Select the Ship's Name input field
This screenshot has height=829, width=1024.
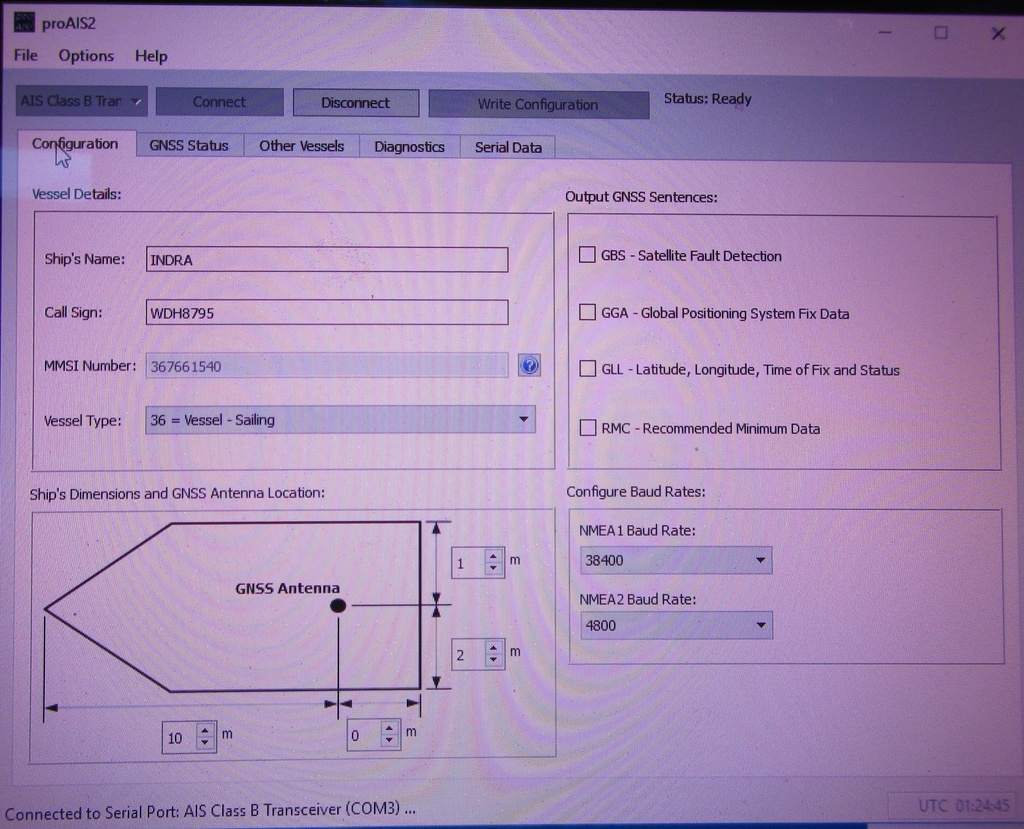(x=326, y=259)
